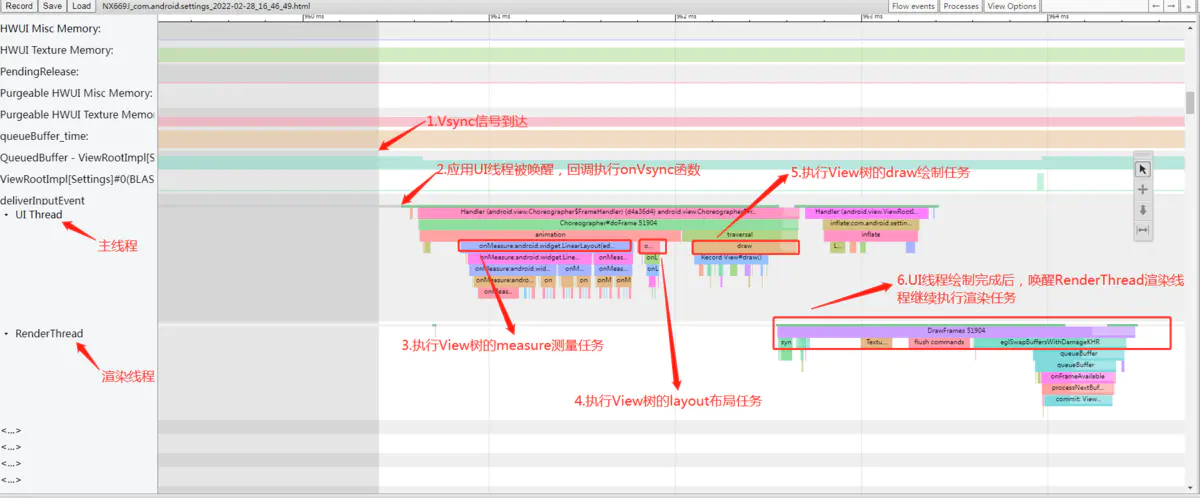The width and height of the screenshot is (1200, 498).
Task: Click the search input field
Action: coord(1091,6)
